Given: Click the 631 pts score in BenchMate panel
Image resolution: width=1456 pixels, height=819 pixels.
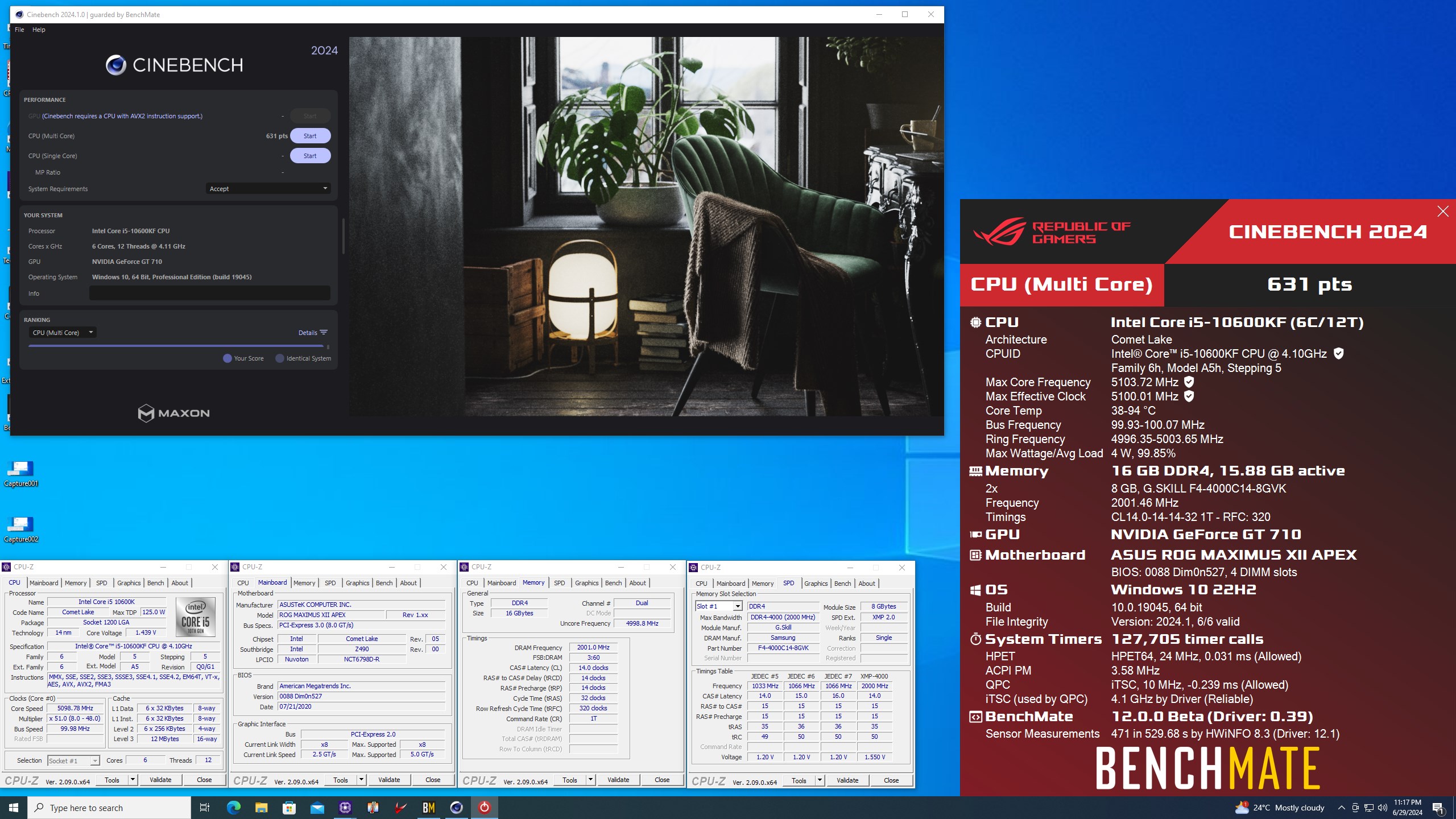Looking at the screenshot, I should [1309, 284].
